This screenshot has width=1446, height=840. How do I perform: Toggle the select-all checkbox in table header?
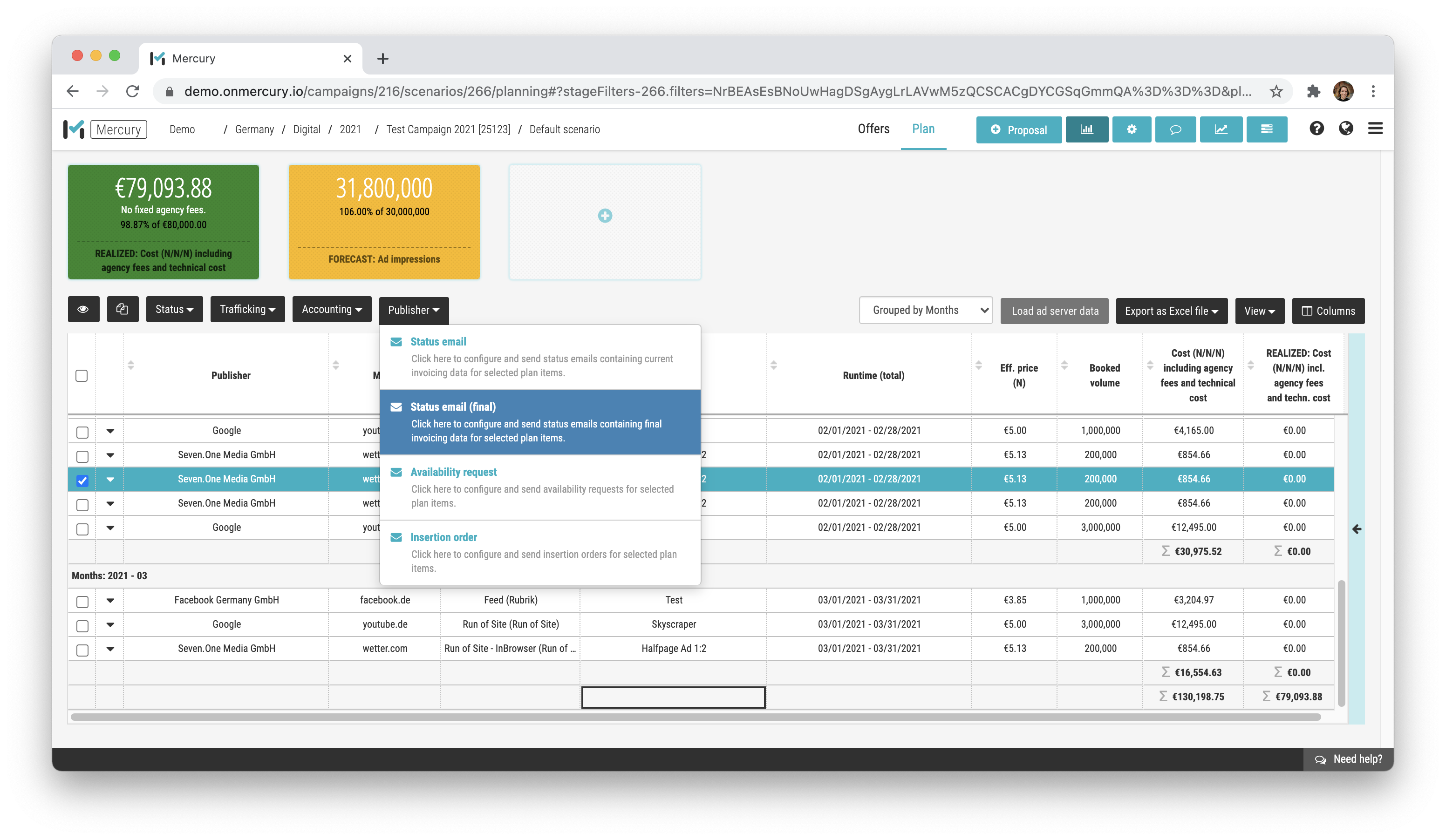click(82, 376)
